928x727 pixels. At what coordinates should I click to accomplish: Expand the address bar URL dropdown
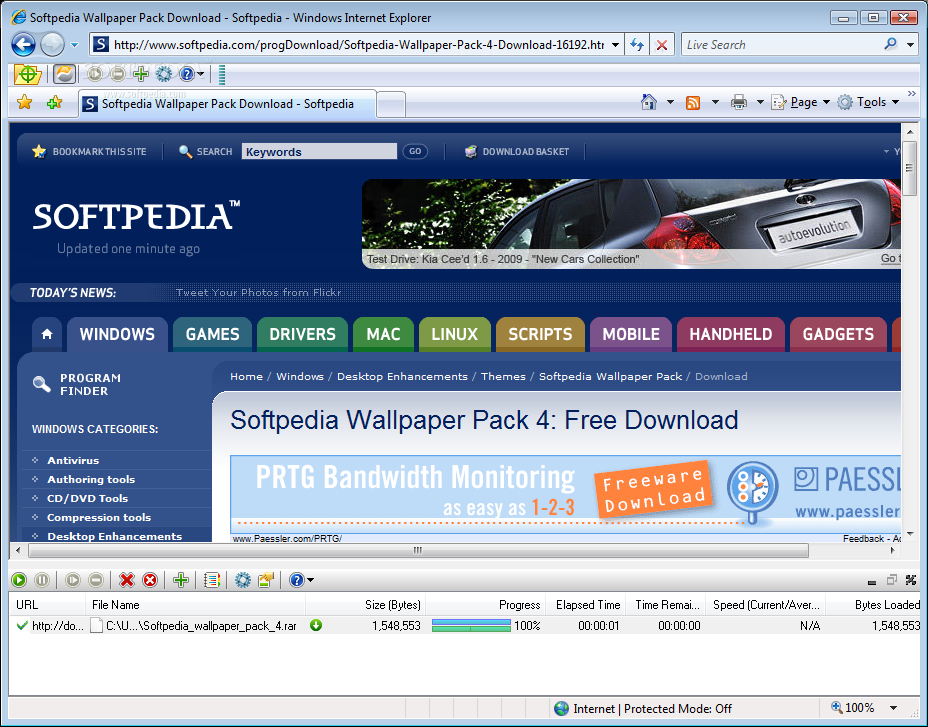coord(616,45)
